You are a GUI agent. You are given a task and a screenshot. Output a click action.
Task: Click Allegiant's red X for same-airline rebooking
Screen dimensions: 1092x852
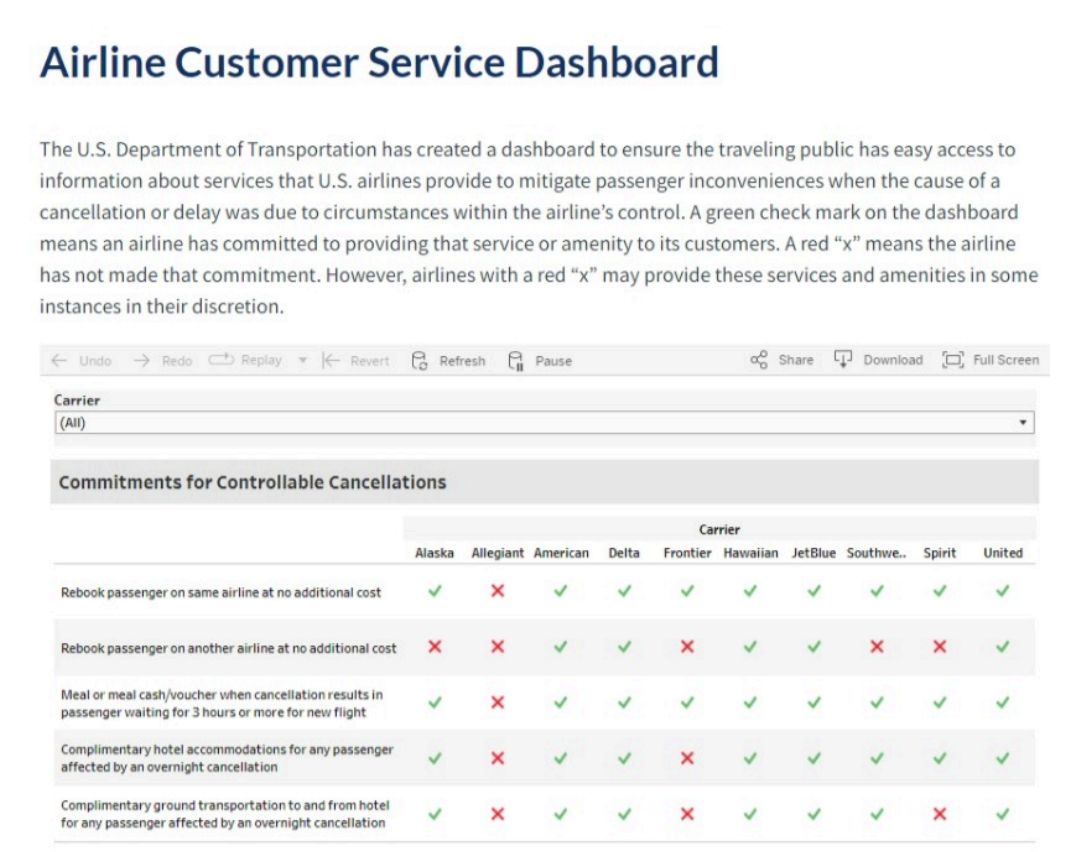tap(497, 591)
